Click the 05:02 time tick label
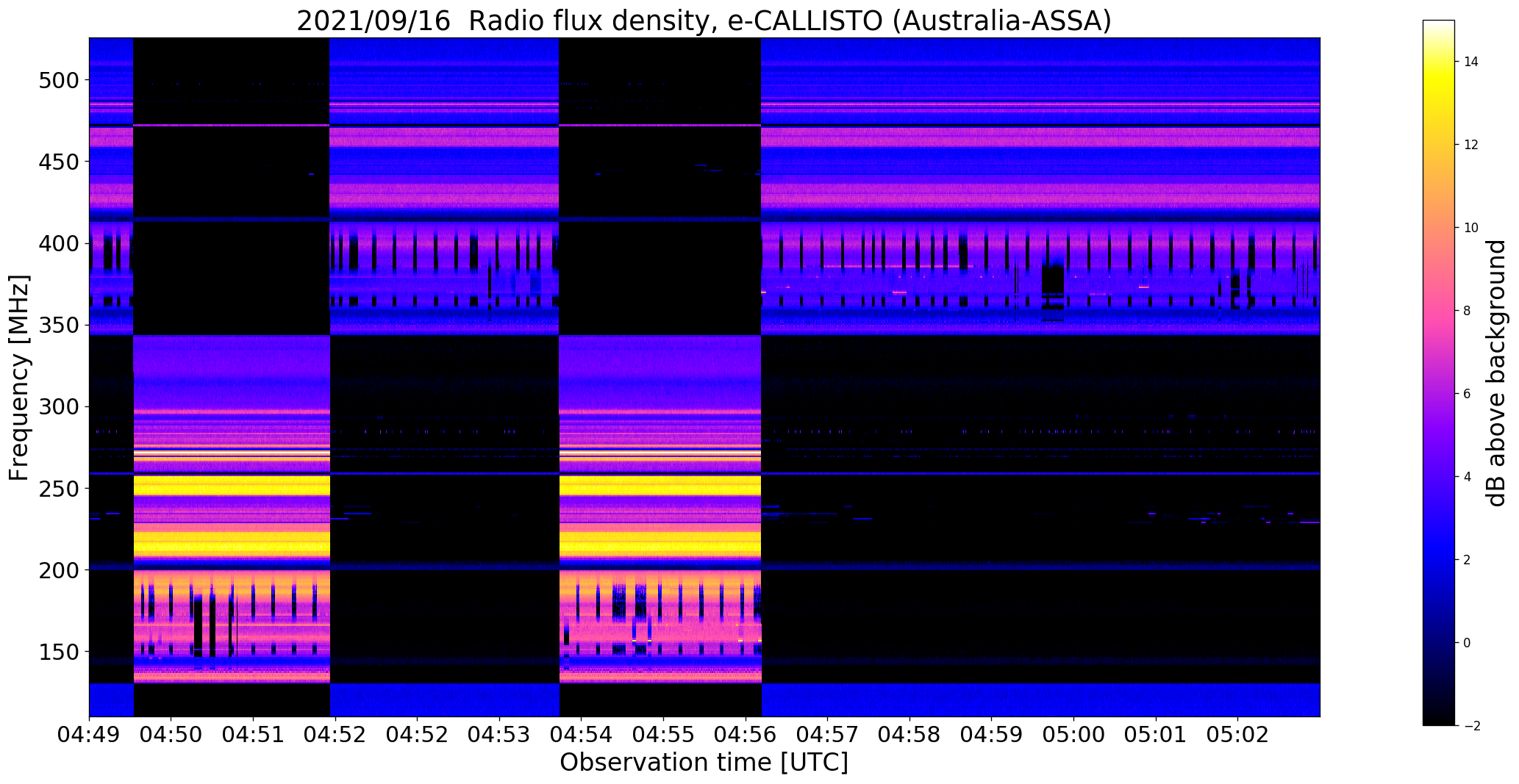 tap(1238, 734)
